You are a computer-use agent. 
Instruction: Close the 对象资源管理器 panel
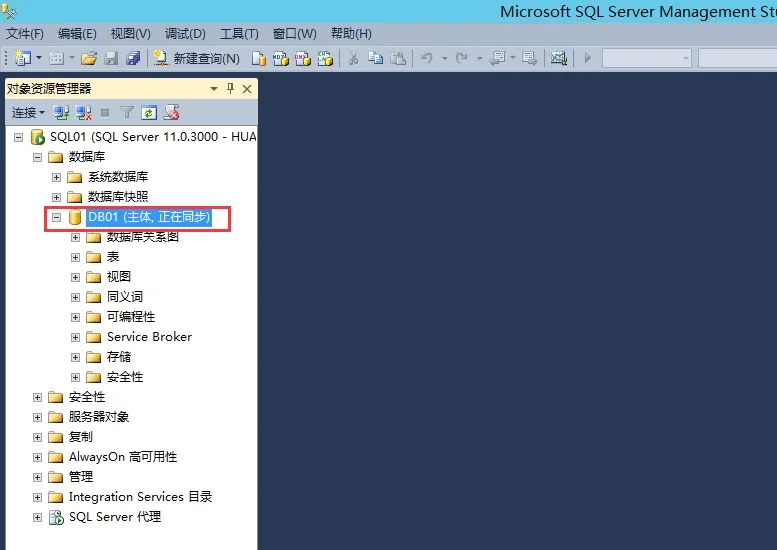click(x=247, y=89)
